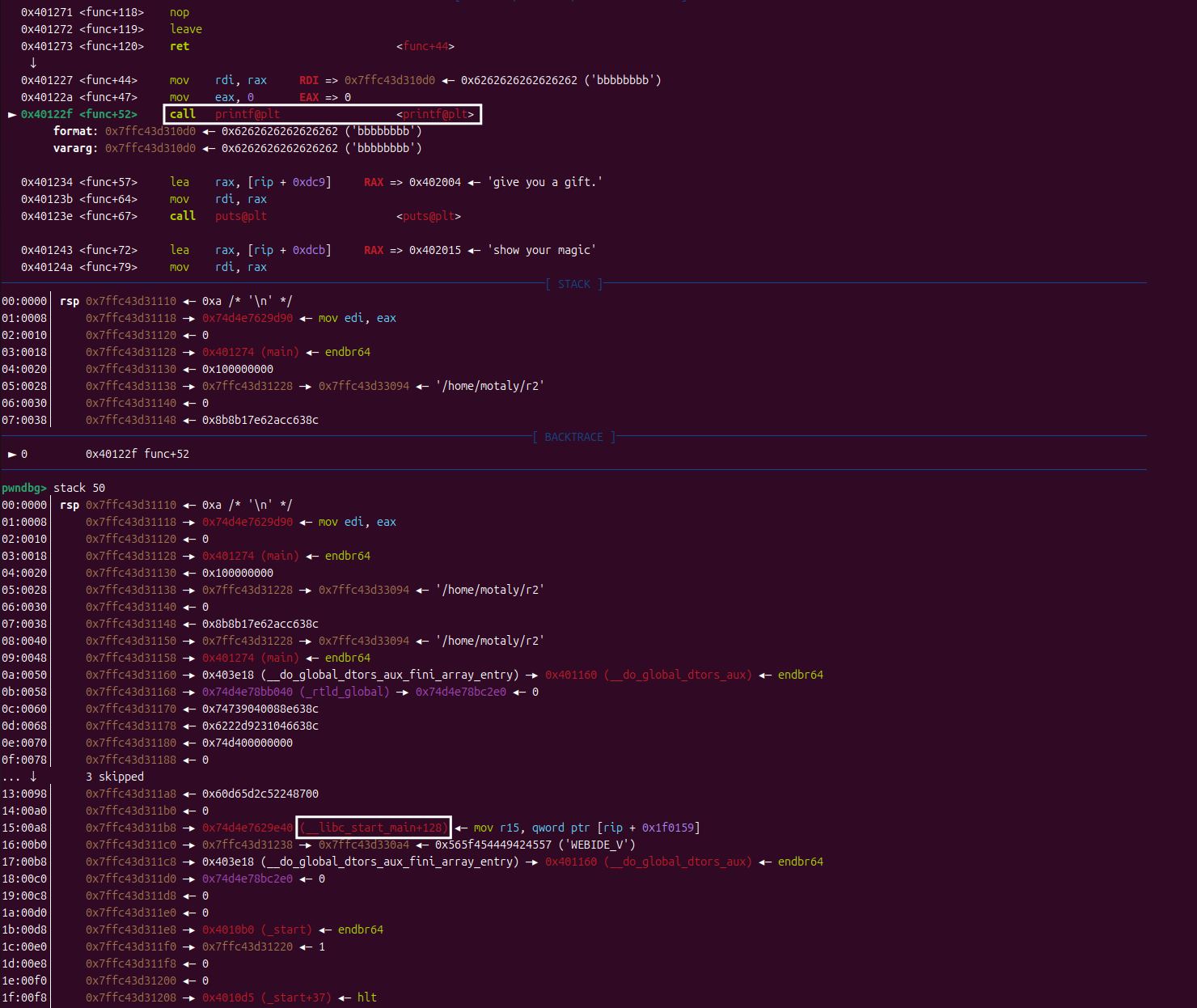
Task: Click the STACK section header
Action: tap(573, 284)
